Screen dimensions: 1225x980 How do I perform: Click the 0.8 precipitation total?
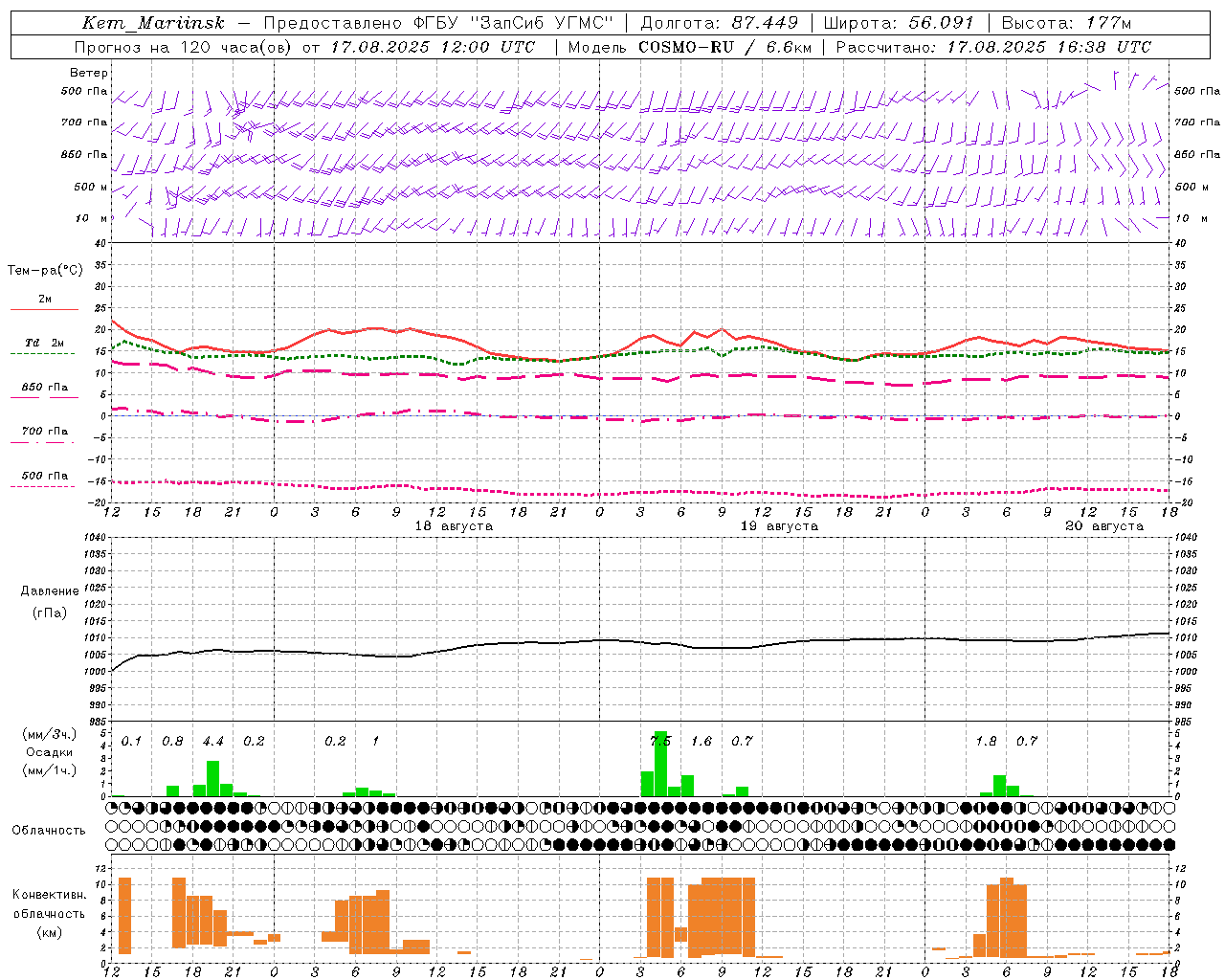coord(172,741)
